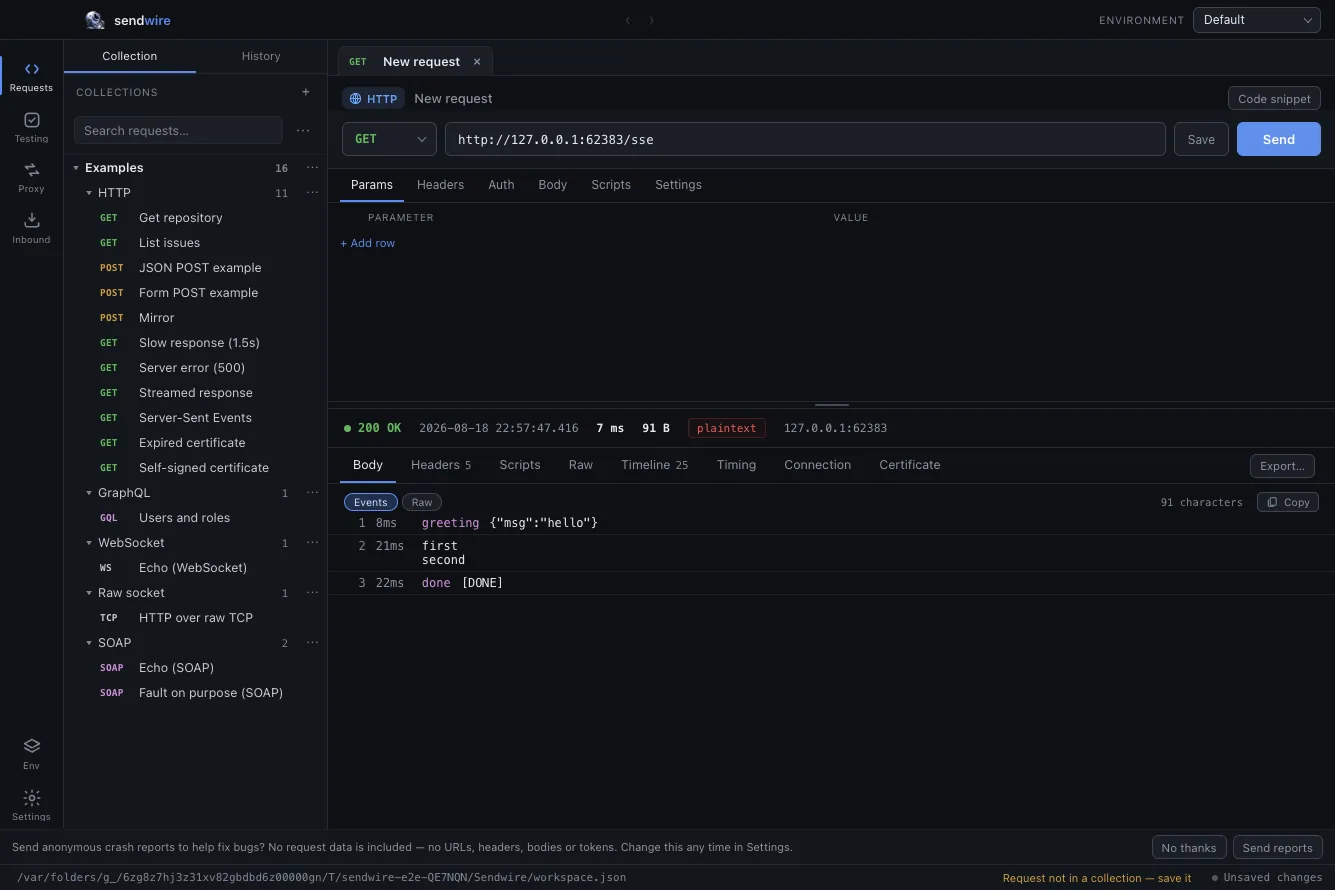Copy the response body

[x=1288, y=502]
